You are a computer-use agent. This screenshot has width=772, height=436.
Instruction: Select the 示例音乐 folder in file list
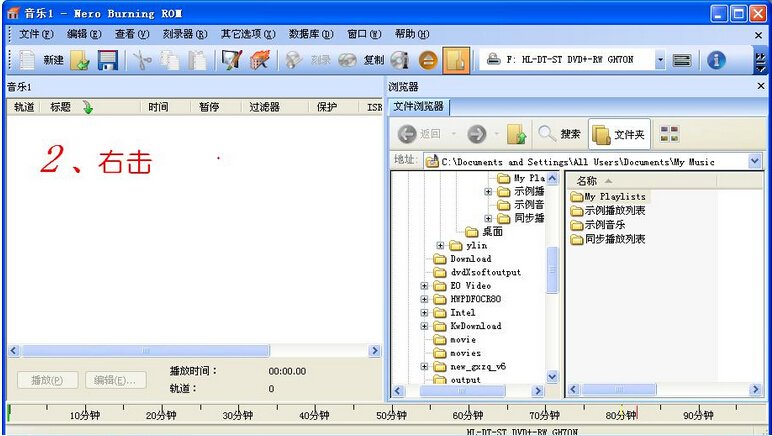coord(598,225)
